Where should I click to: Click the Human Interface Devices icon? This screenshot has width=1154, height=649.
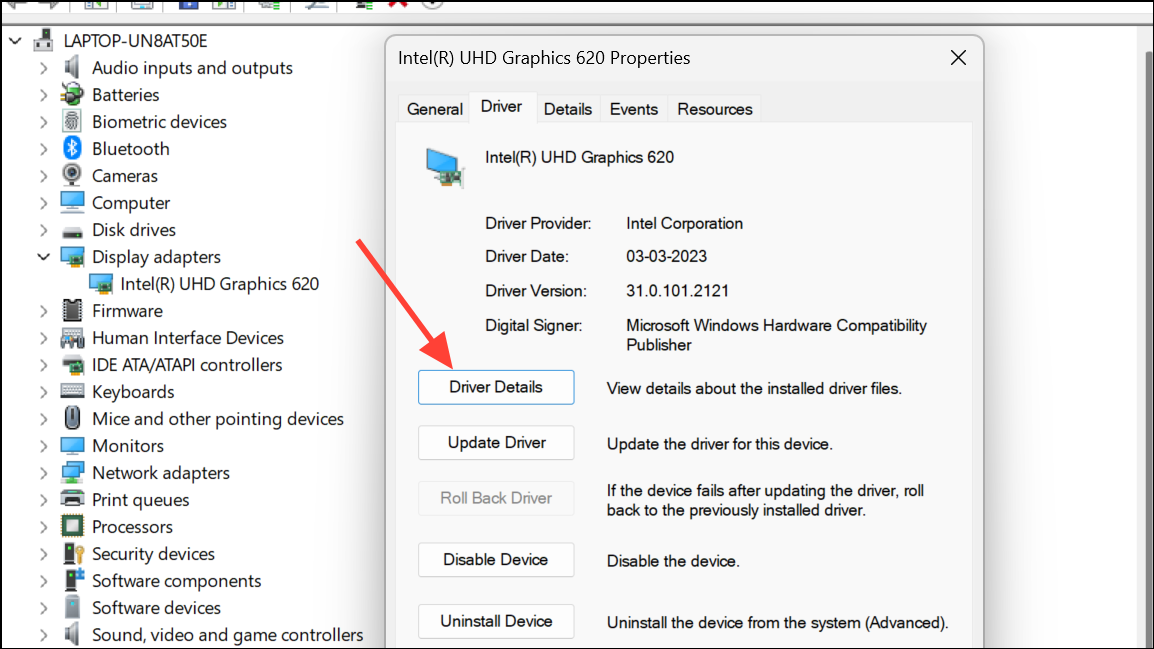point(72,338)
